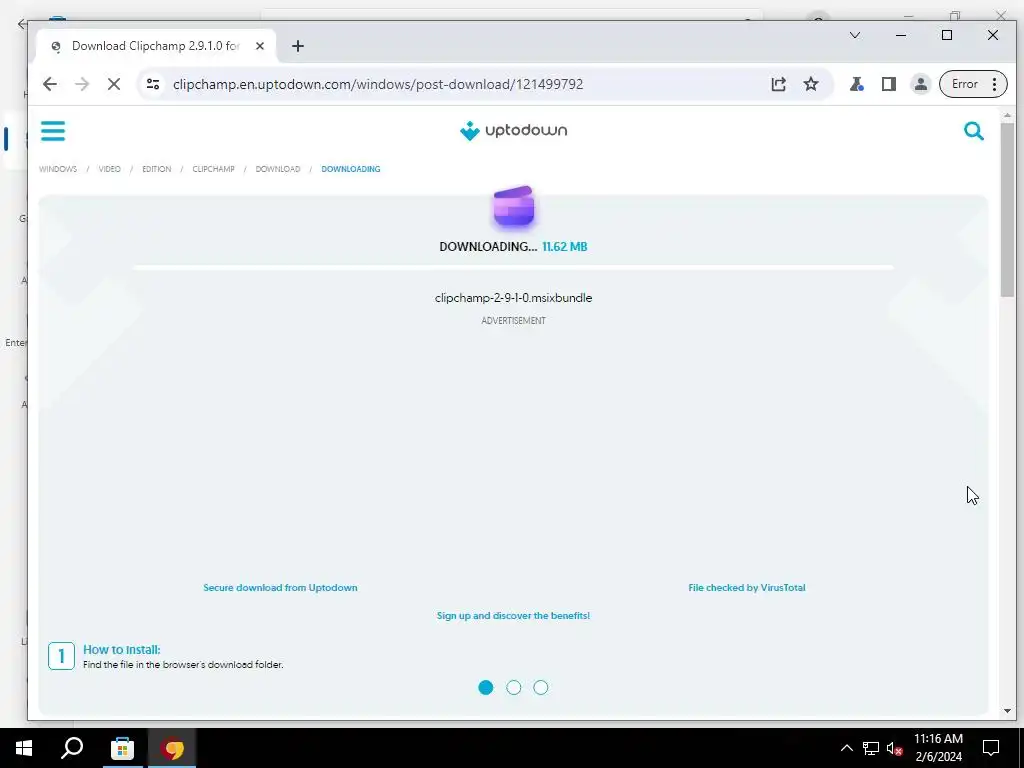Close the Download Clipchamp tab

pyautogui.click(x=260, y=46)
